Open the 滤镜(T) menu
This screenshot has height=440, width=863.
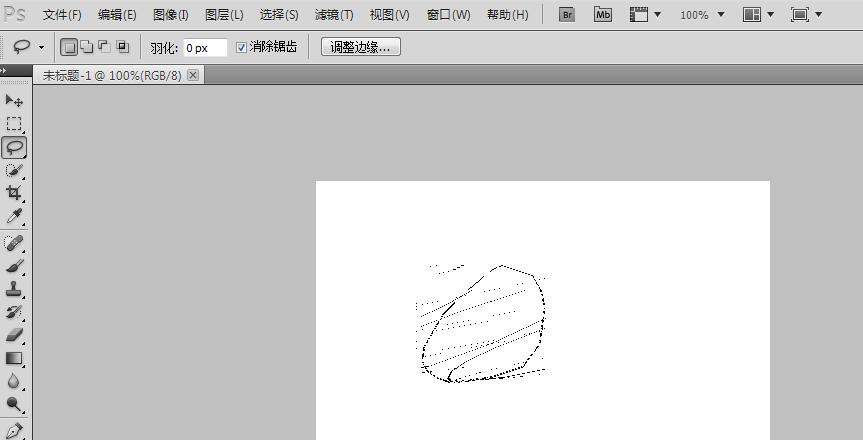coord(334,15)
